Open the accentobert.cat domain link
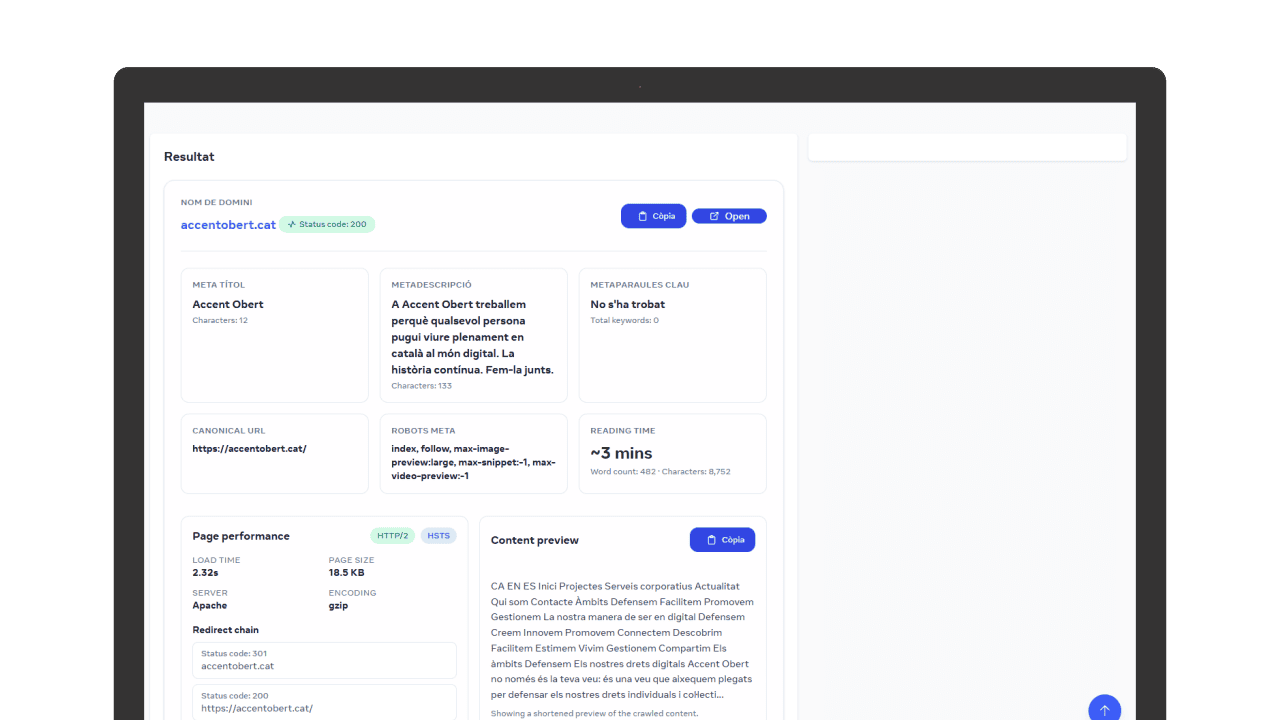 tap(228, 225)
